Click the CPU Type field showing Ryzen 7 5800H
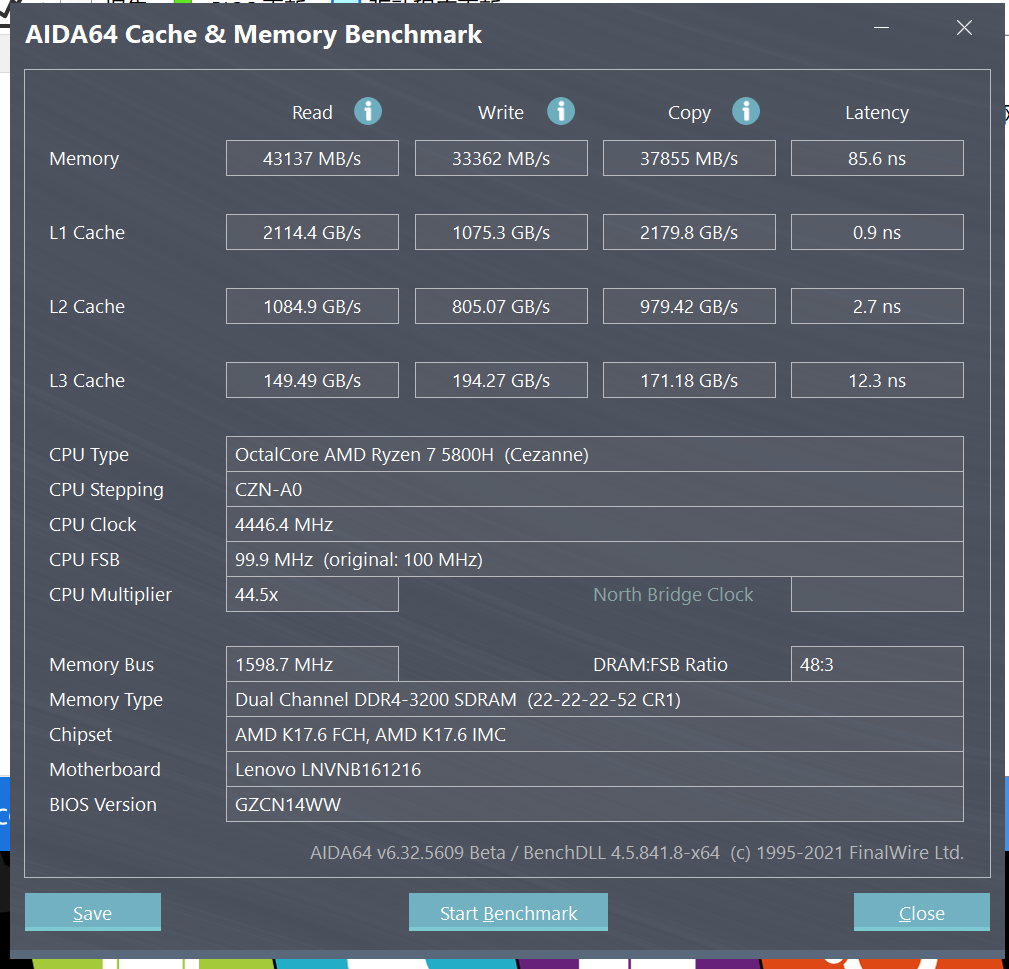Image resolution: width=1009 pixels, height=969 pixels. [595, 454]
